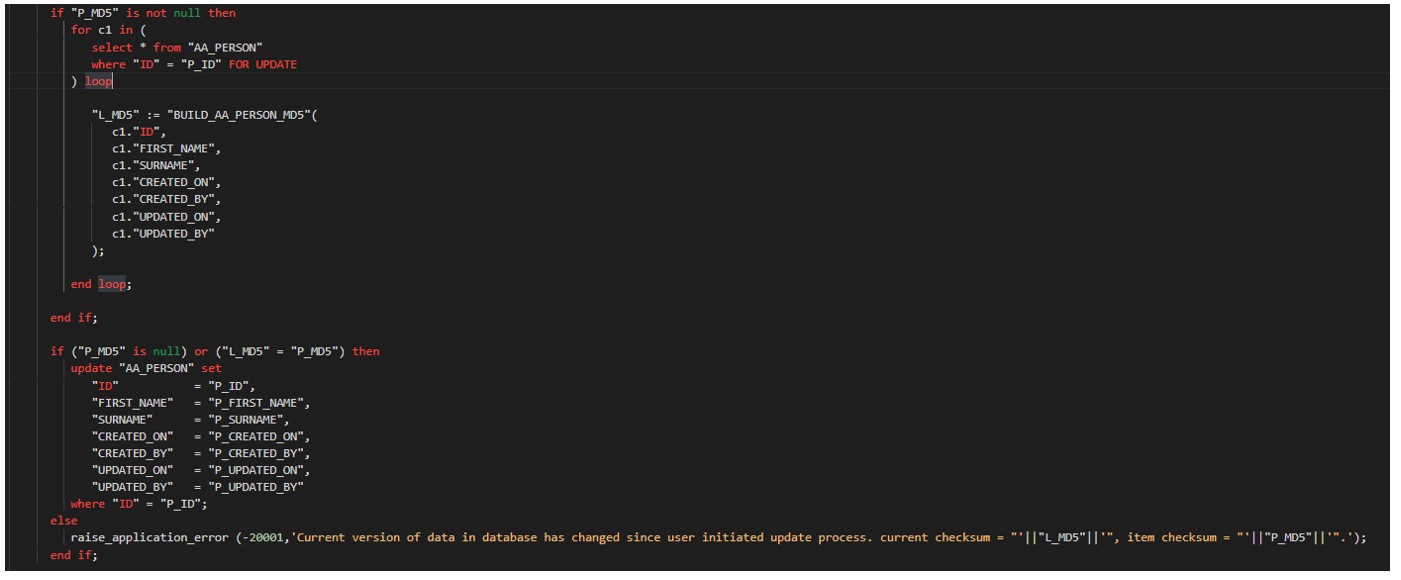Click 'for' in the 'for c1 in (' line
Screen dimensions: 1401x580
click(81, 30)
